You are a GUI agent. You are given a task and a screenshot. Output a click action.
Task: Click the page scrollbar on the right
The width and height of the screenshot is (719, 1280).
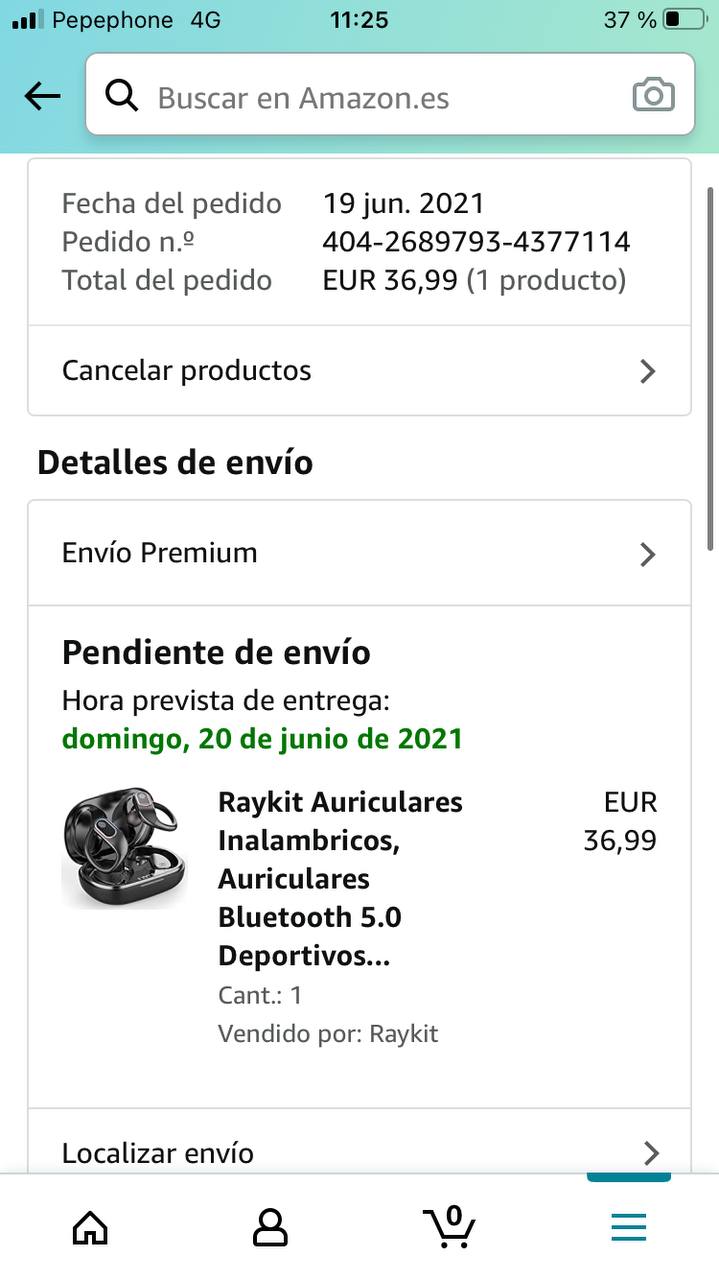(710, 366)
